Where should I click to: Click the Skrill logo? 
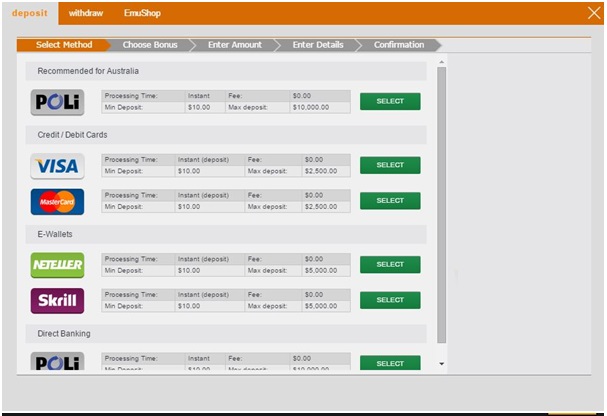tap(57, 301)
